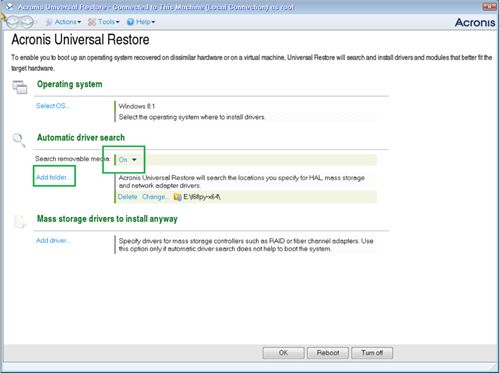This screenshot has width=500, height=373.
Task: Click the Help question mark icon
Action: pos(130,22)
